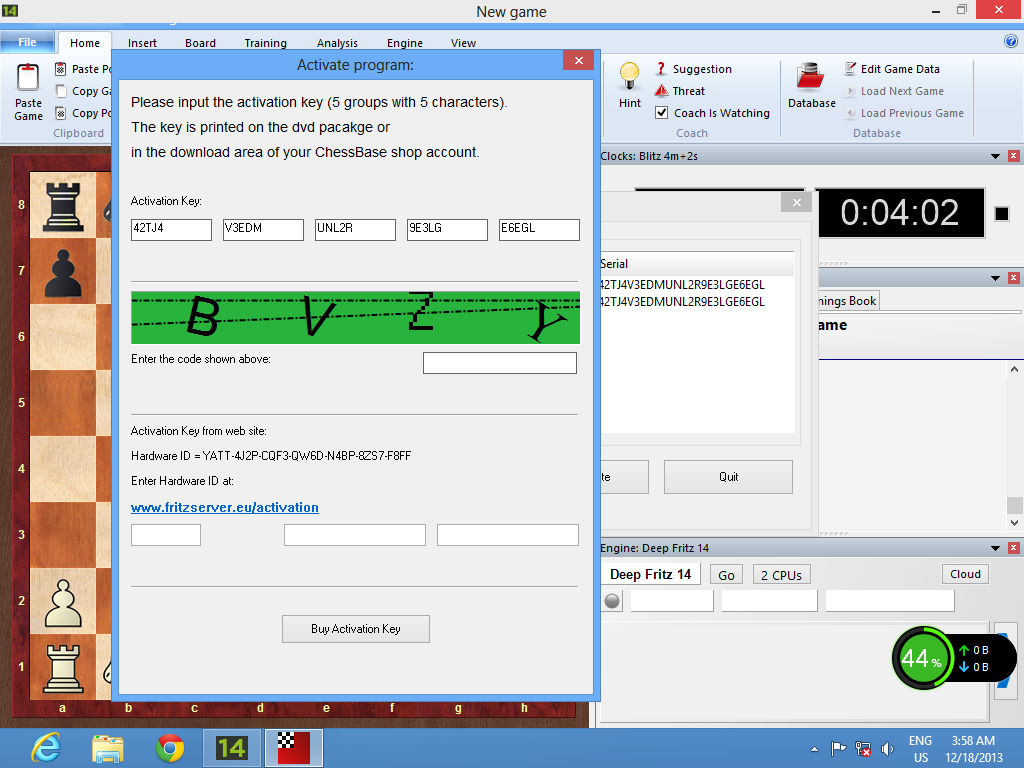1024x768 pixels.
Task: Open Internet Explorer from the taskbar
Action: [x=46, y=748]
